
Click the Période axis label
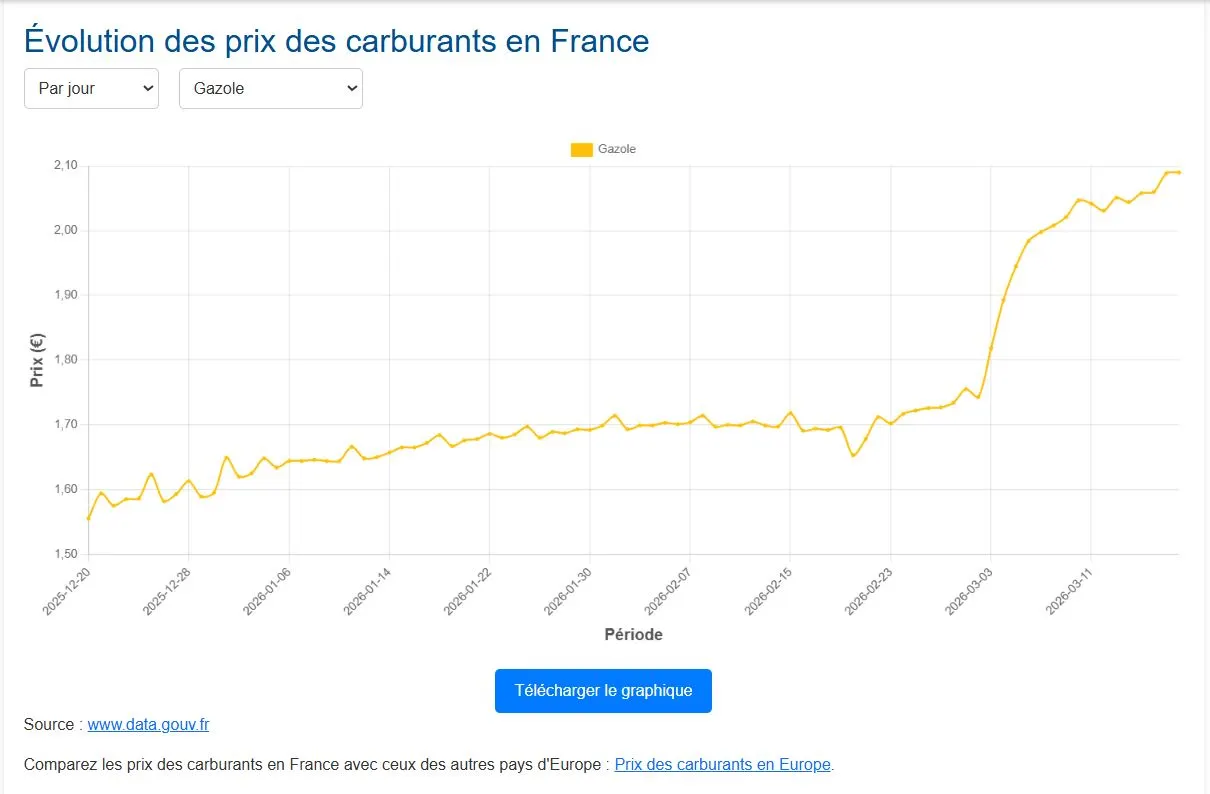pos(633,634)
